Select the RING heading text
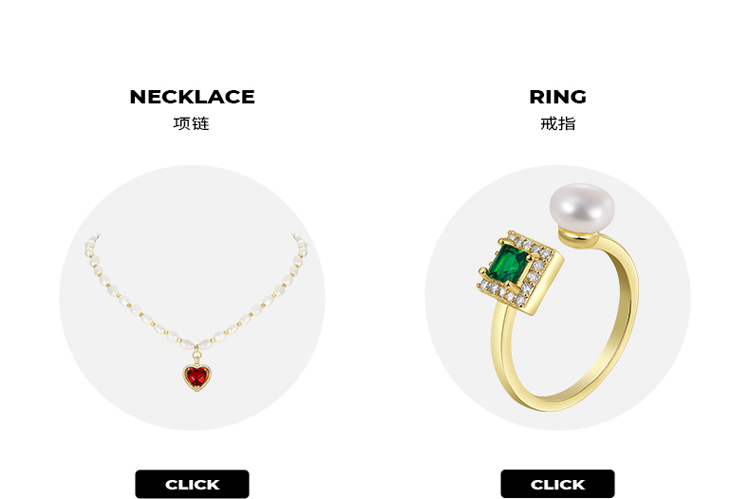 558,97
